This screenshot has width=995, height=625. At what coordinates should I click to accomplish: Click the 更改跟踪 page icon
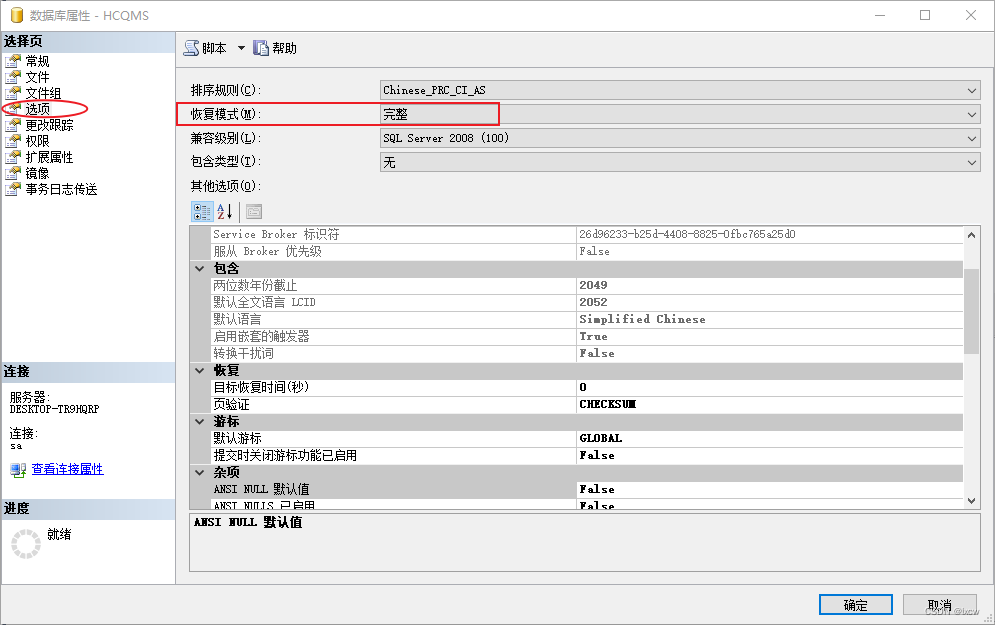coord(13,125)
